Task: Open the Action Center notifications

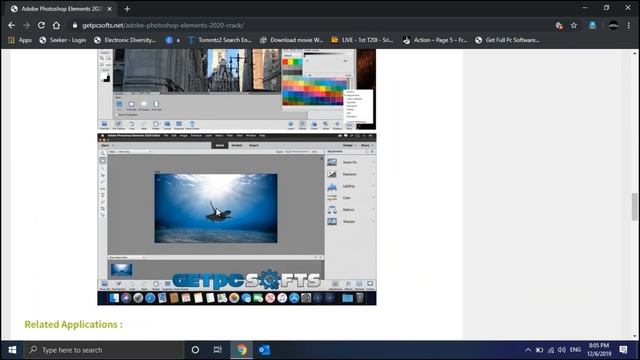Action: pyautogui.click(x=623, y=350)
